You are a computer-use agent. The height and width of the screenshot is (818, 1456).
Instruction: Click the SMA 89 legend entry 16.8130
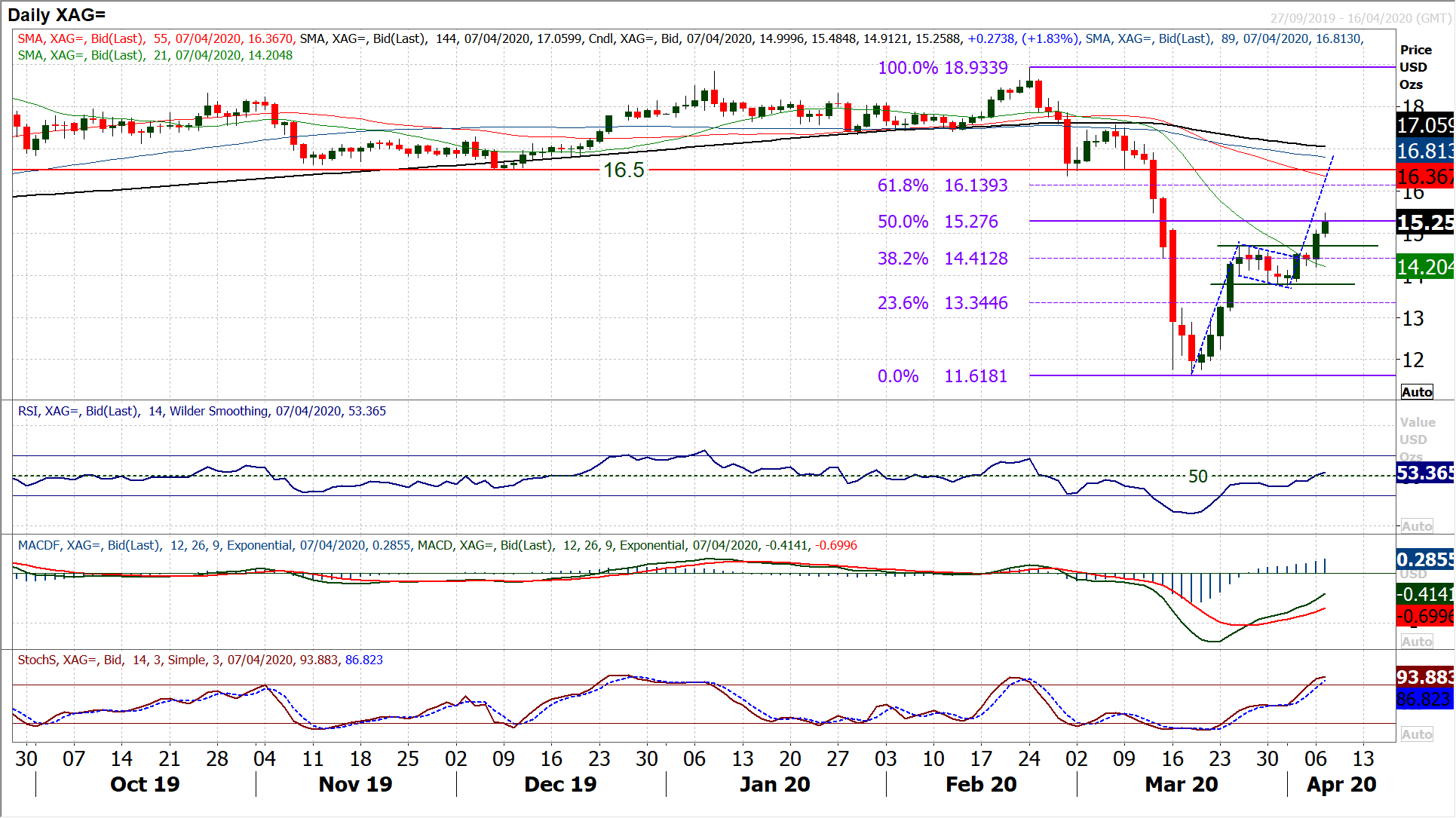tap(1225, 38)
